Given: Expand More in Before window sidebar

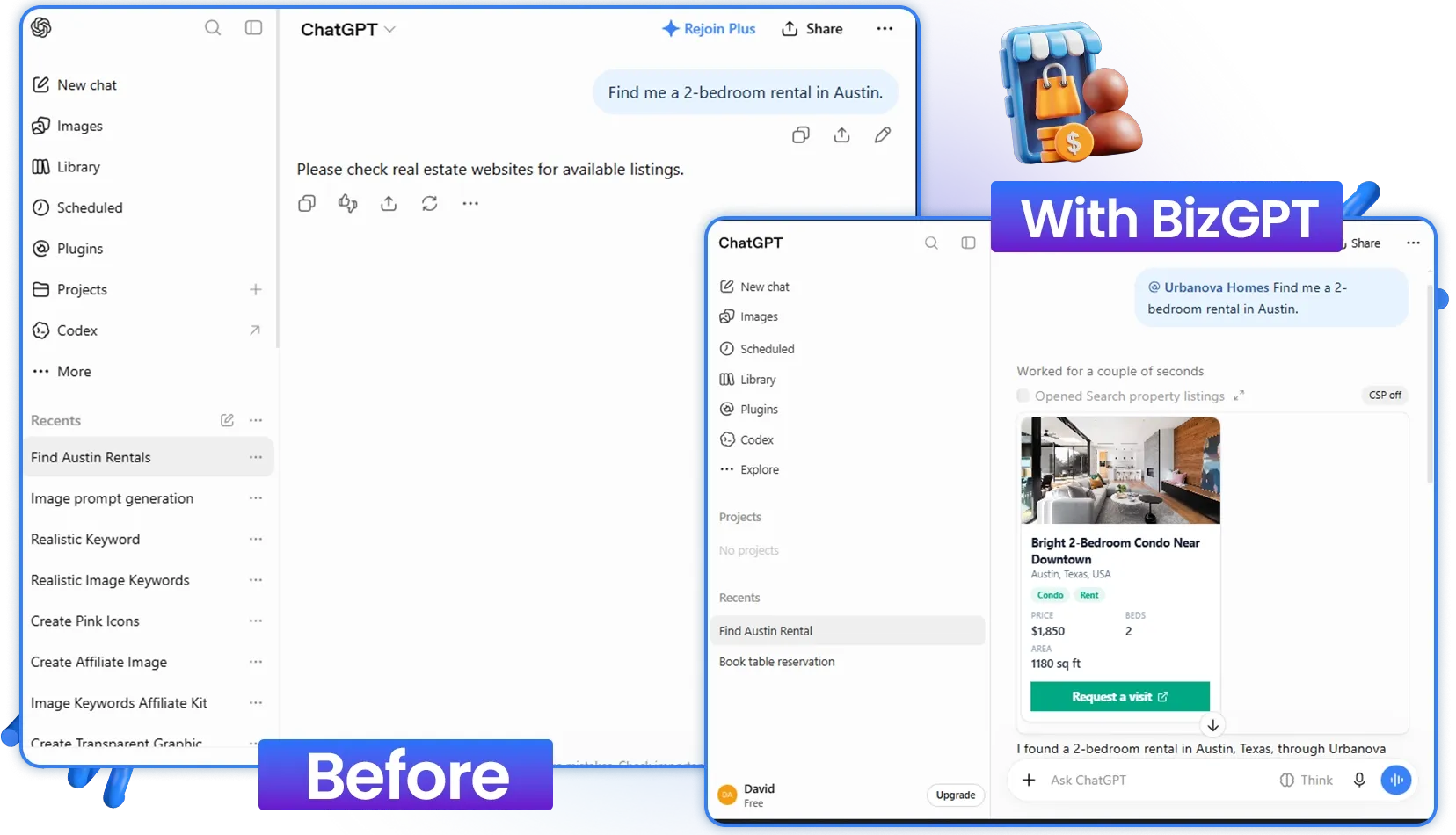Looking at the screenshot, I should click(62, 372).
